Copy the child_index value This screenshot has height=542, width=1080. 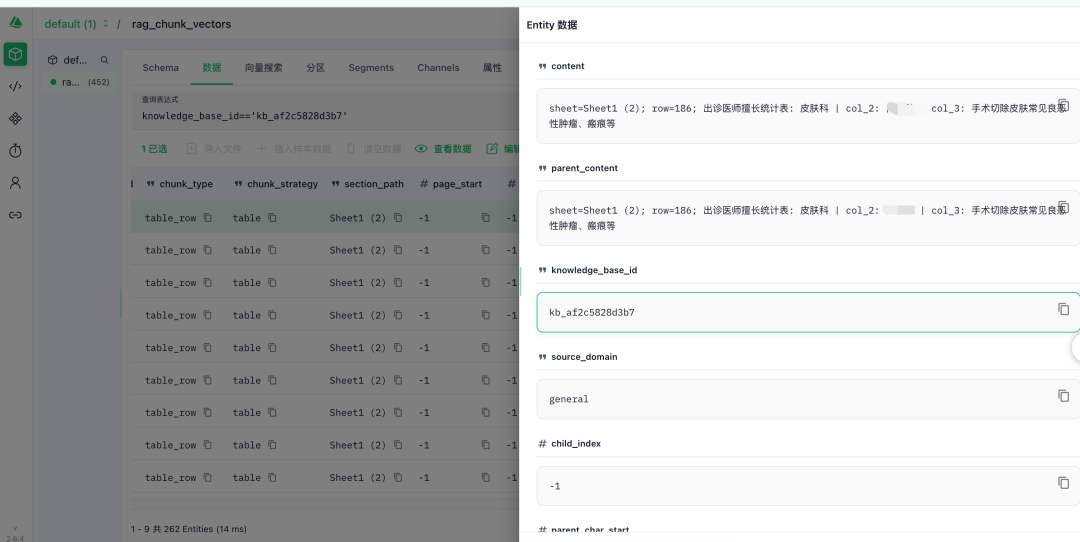(1063, 483)
